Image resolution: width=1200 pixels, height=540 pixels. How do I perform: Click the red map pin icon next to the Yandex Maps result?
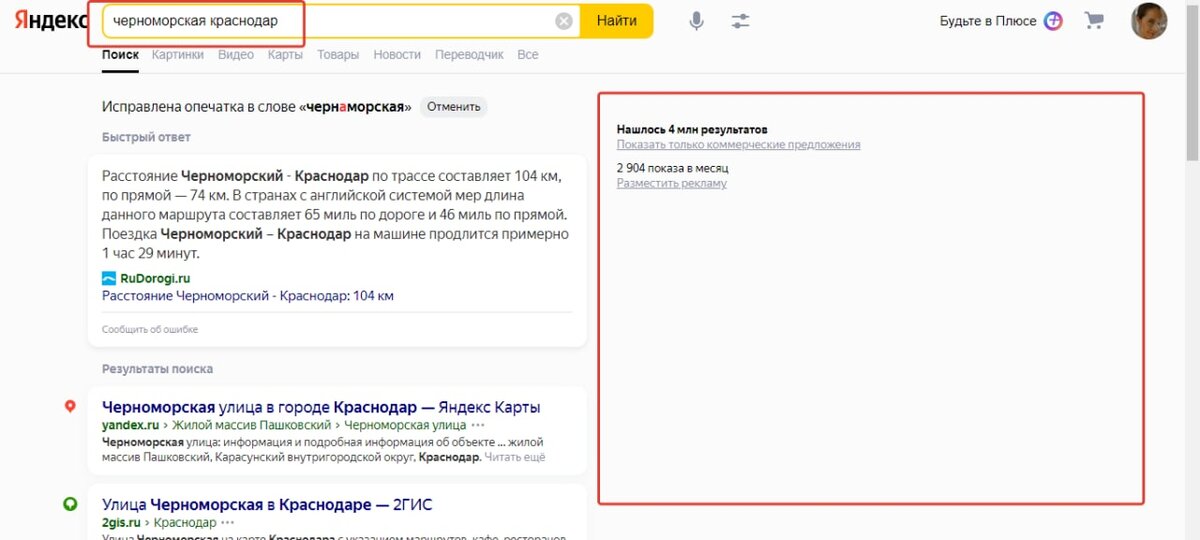[x=70, y=406]
